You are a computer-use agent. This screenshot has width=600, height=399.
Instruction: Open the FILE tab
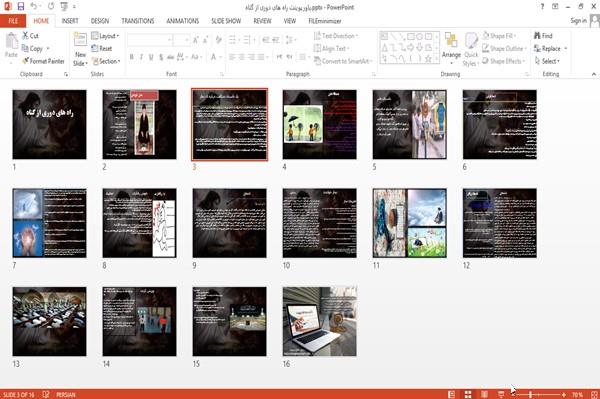point(13,21)
